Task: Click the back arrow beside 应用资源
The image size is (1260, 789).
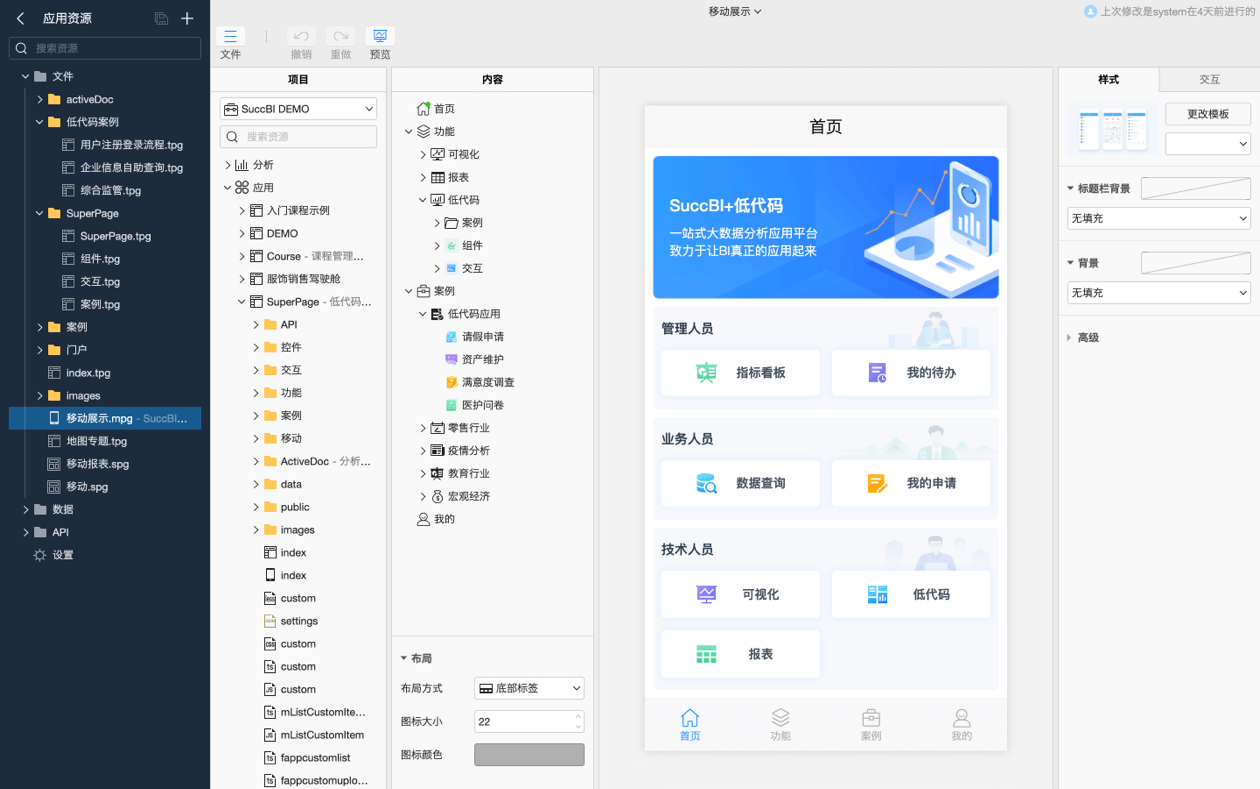Action: tap(21, 18)
